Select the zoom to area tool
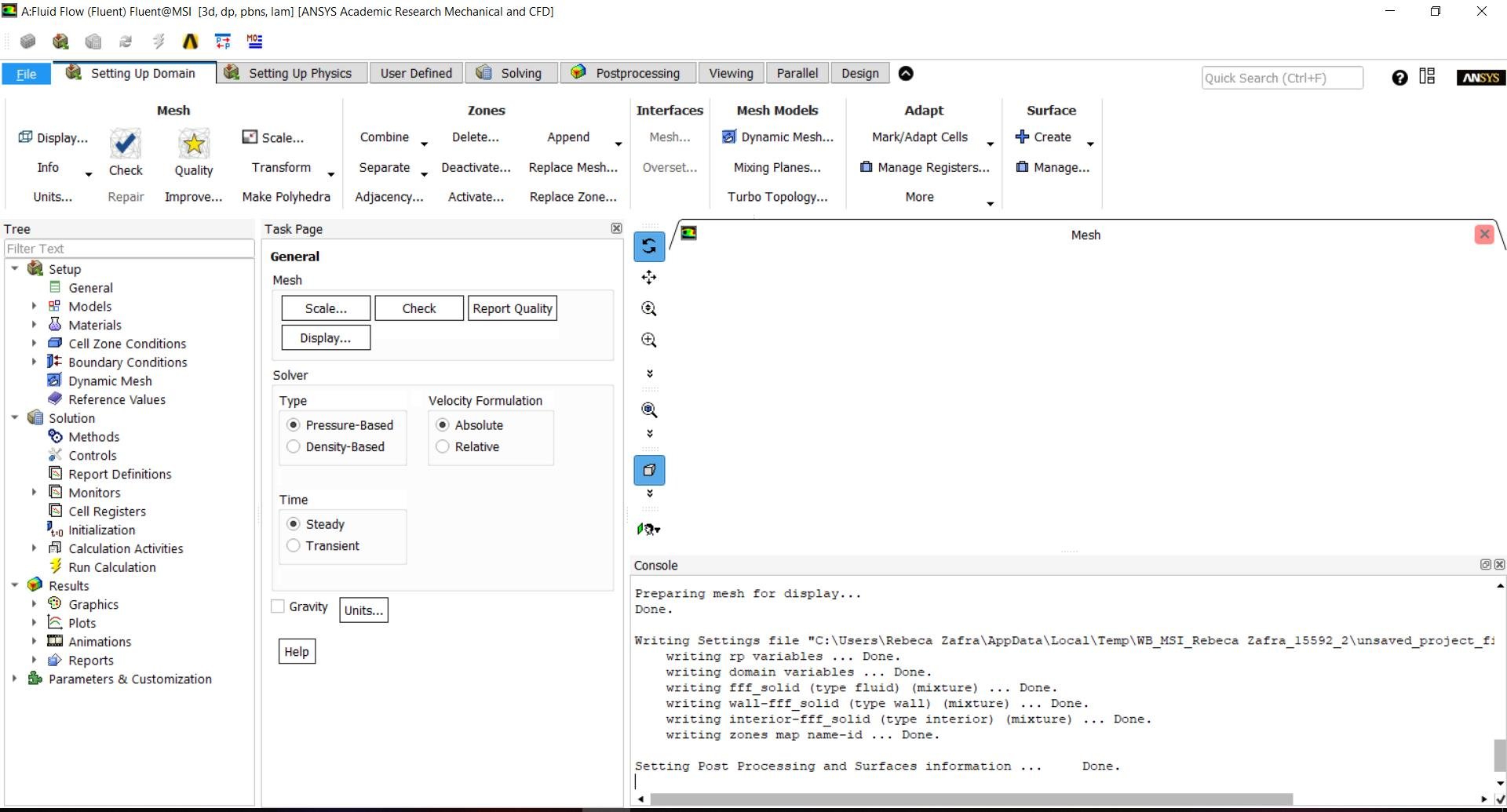Image resolution: width=1507 pixels, height=812 pixels. [x=649, y=340]
